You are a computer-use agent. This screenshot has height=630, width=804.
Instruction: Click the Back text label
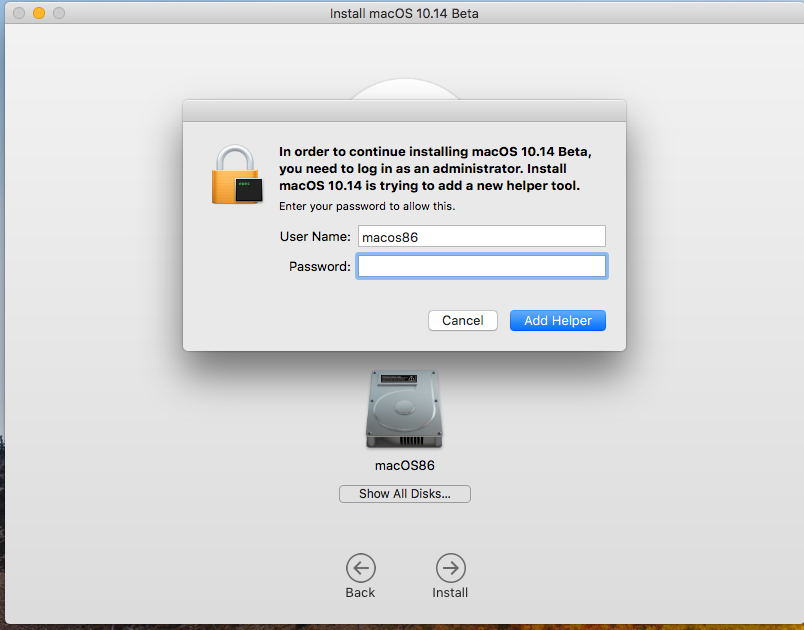(x=360, y=593)
